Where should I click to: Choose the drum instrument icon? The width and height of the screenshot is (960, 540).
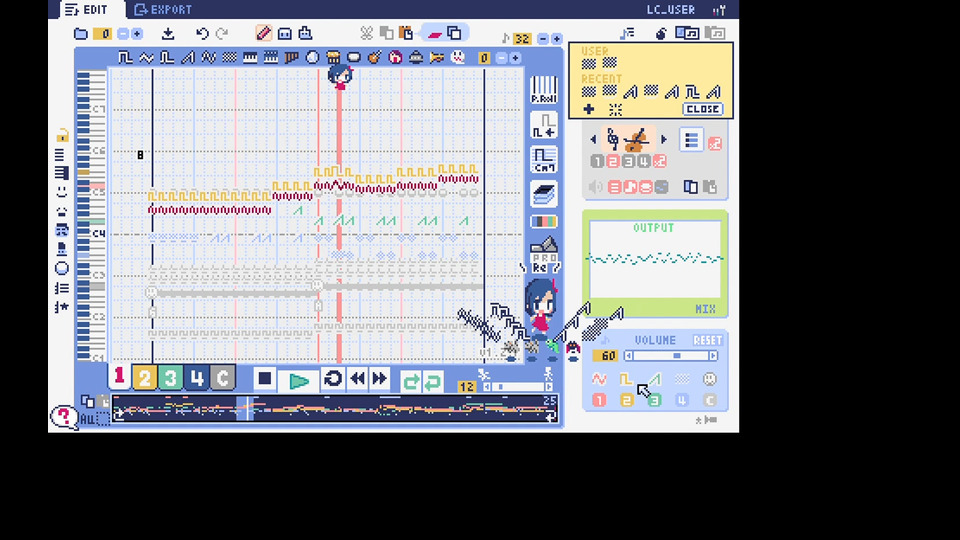[333, 58]
